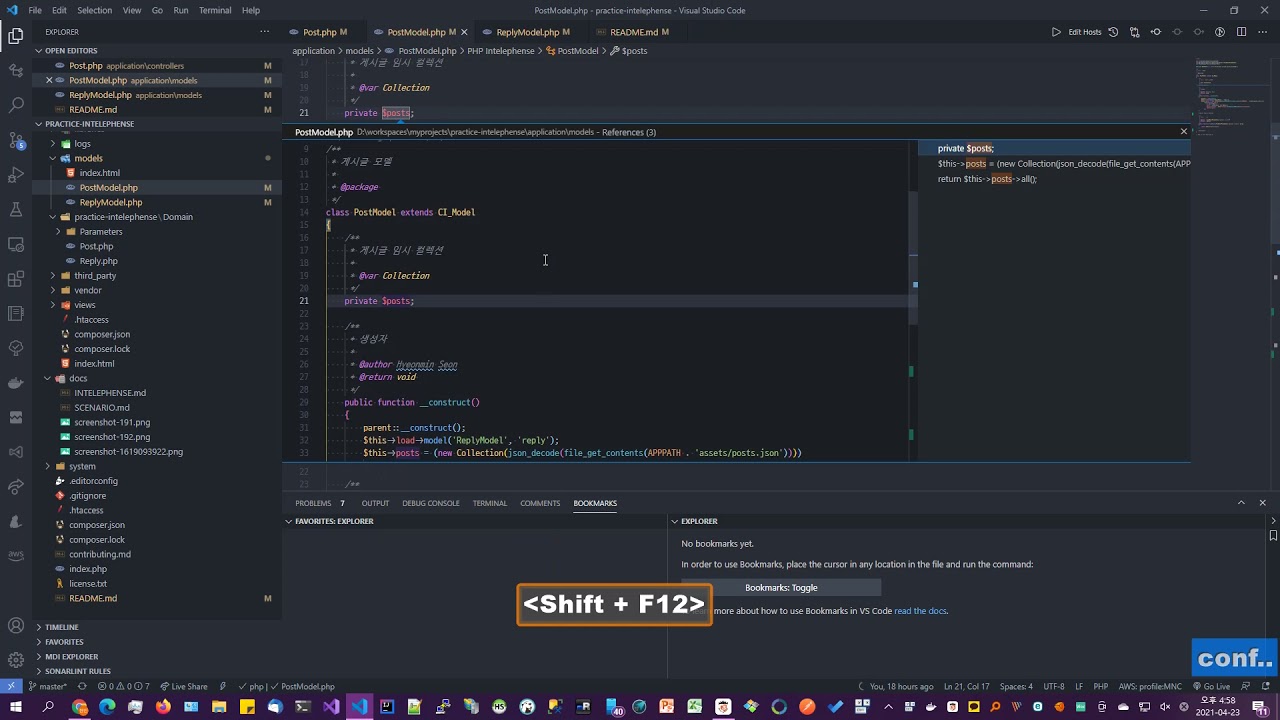The height and width of the screenshot is (720, 1280).
Task: Open Remote Explorer view in activity bar
Action: (16, 244)
